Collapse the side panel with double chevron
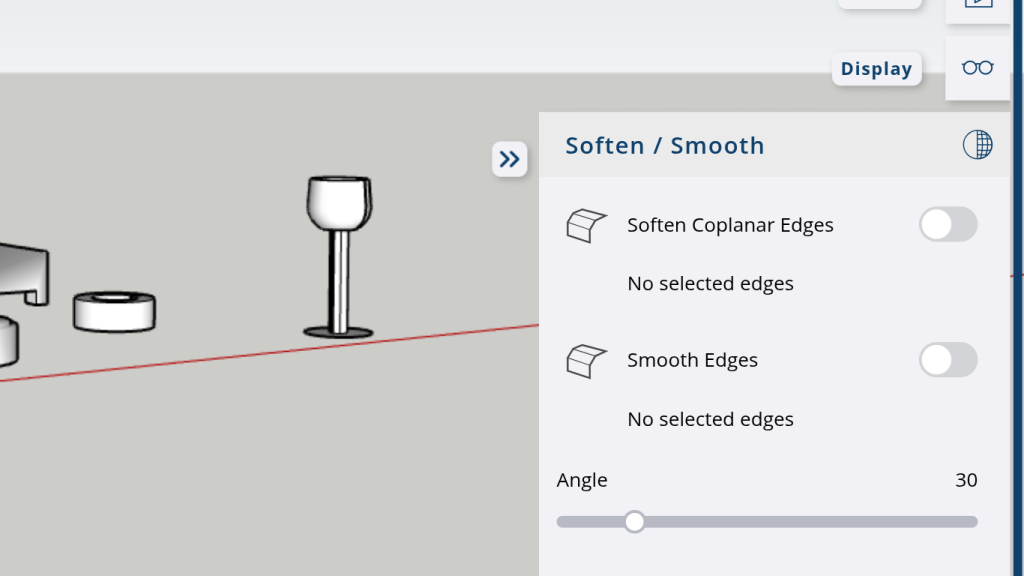This screenshot has height=576, width=1024. tap(510, 158)
